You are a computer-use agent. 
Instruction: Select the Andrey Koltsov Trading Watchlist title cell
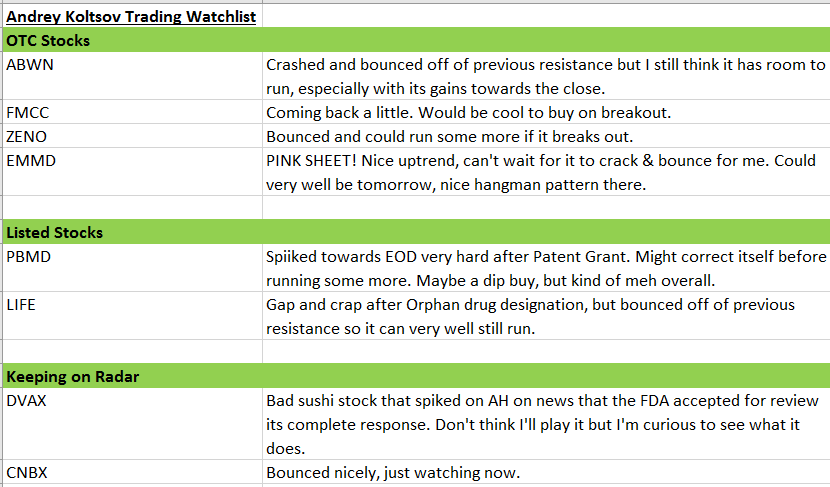coord(130,17)
